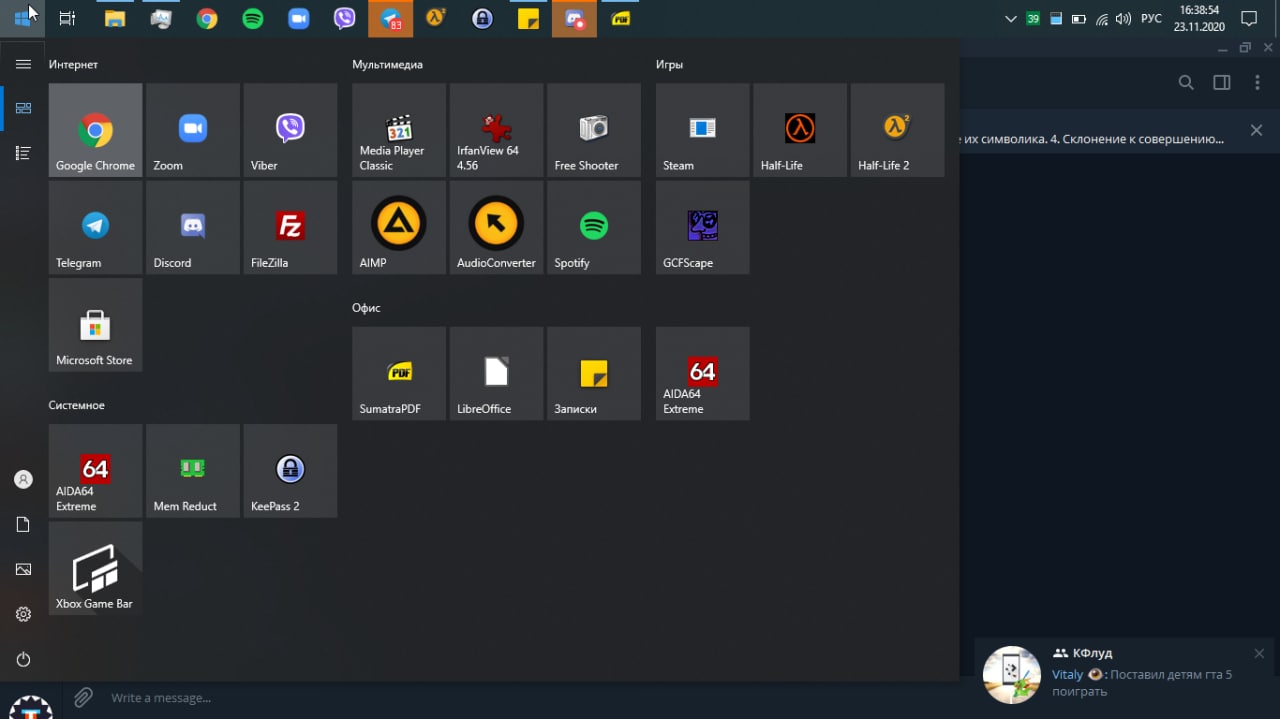Open the Google Chrome tile

(x=95, y=130)
